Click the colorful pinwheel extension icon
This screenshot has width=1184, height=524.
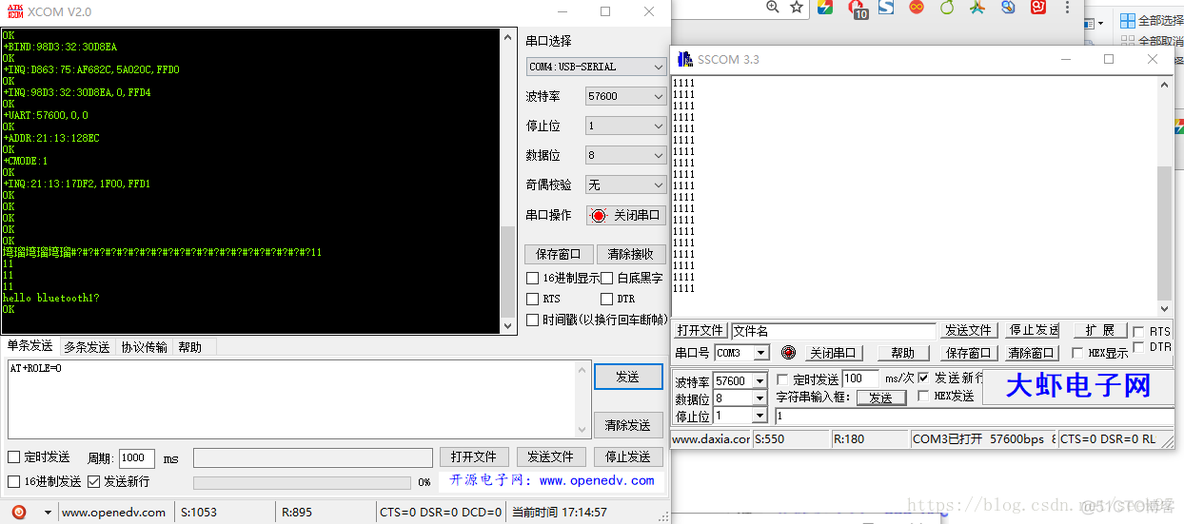tap(978, 7)
